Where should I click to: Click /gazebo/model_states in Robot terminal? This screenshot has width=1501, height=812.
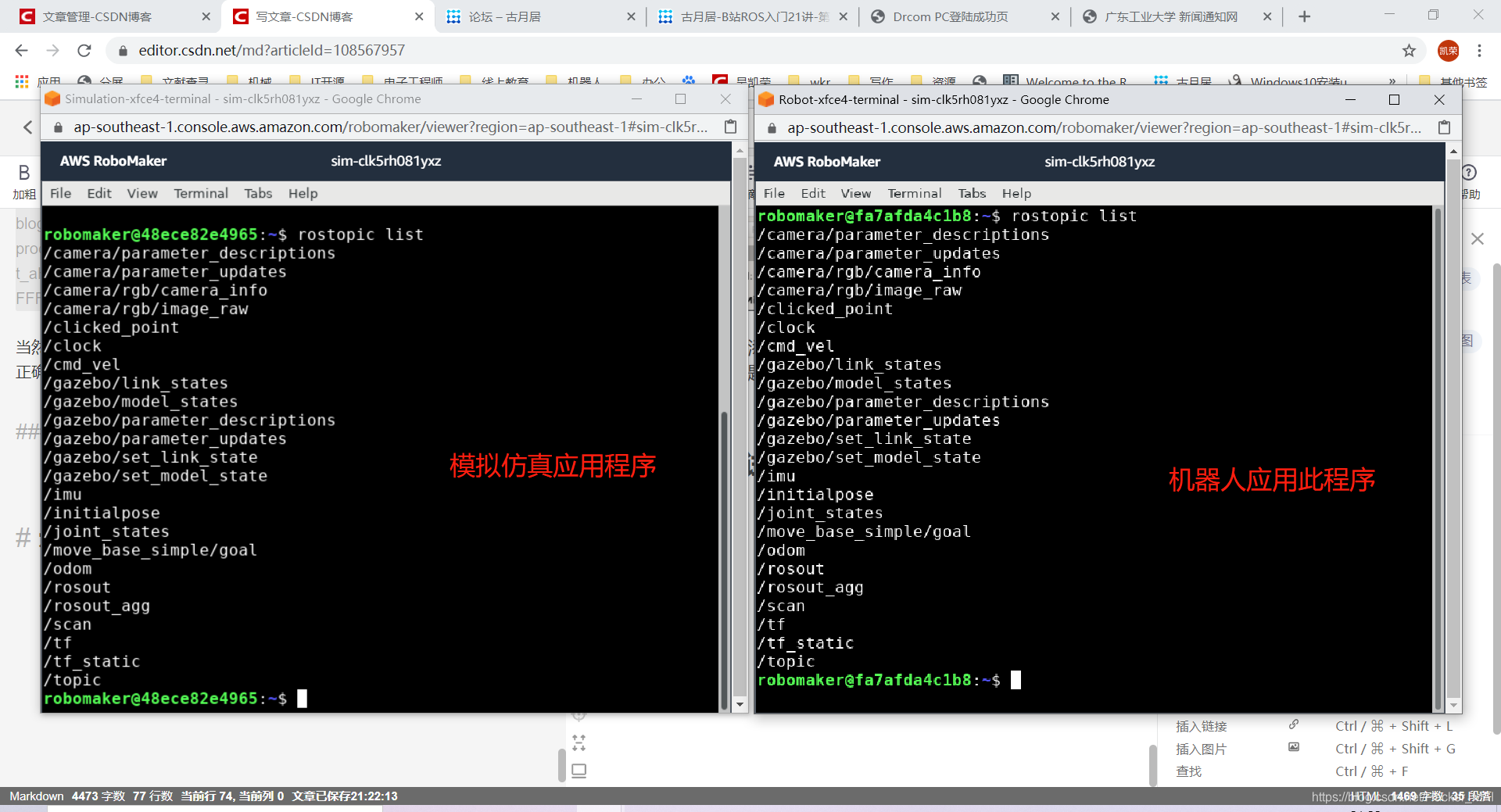(854, 383)
